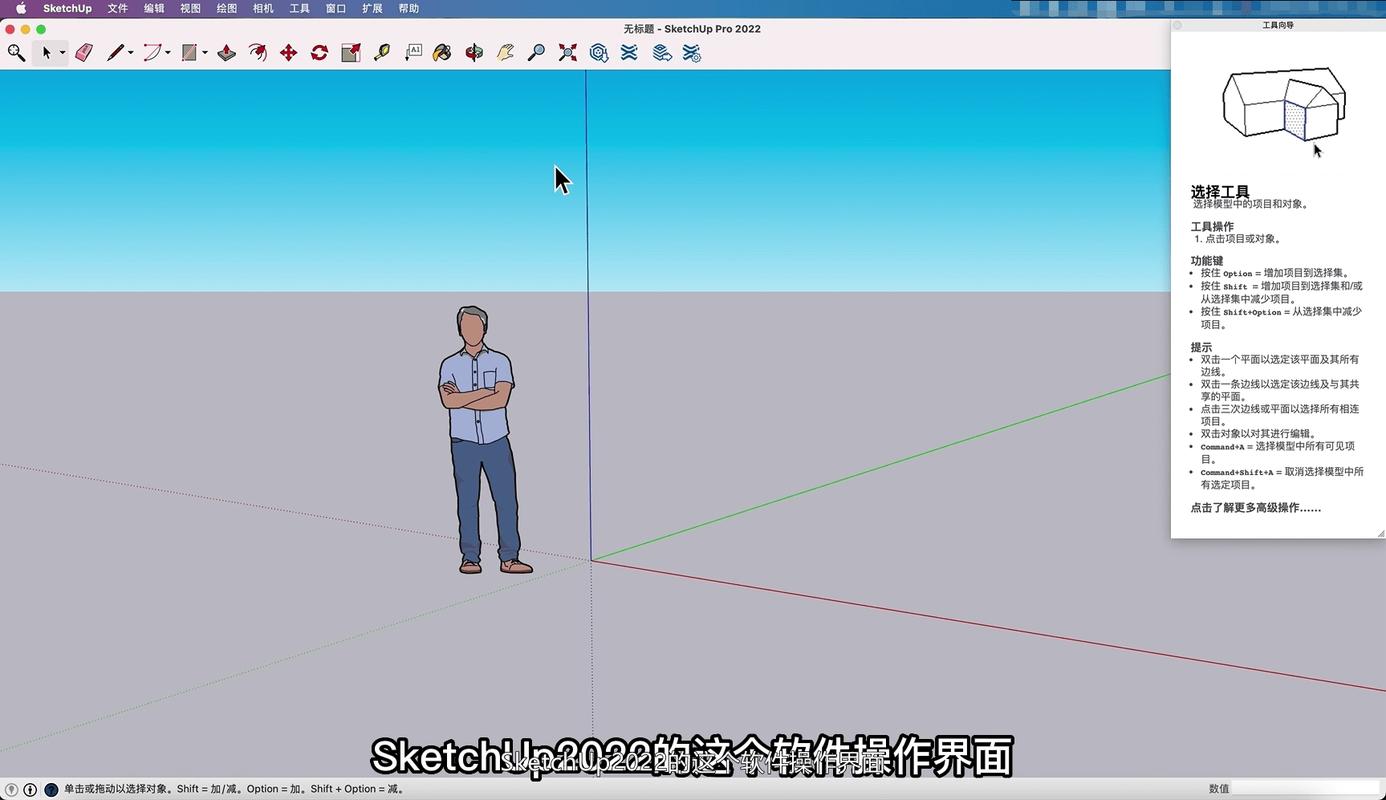Screen dimensions: 1386x800
Task: Select the Tape Measure tool
Action: click(x=382, y=53)
